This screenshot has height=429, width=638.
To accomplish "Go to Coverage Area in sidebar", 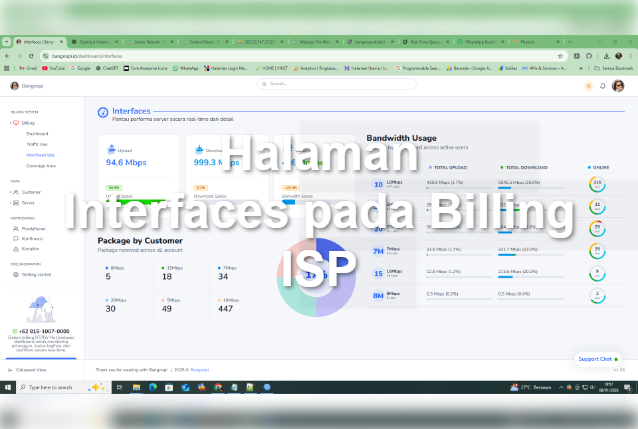I will pyautogui.click(x=41, y=165).
